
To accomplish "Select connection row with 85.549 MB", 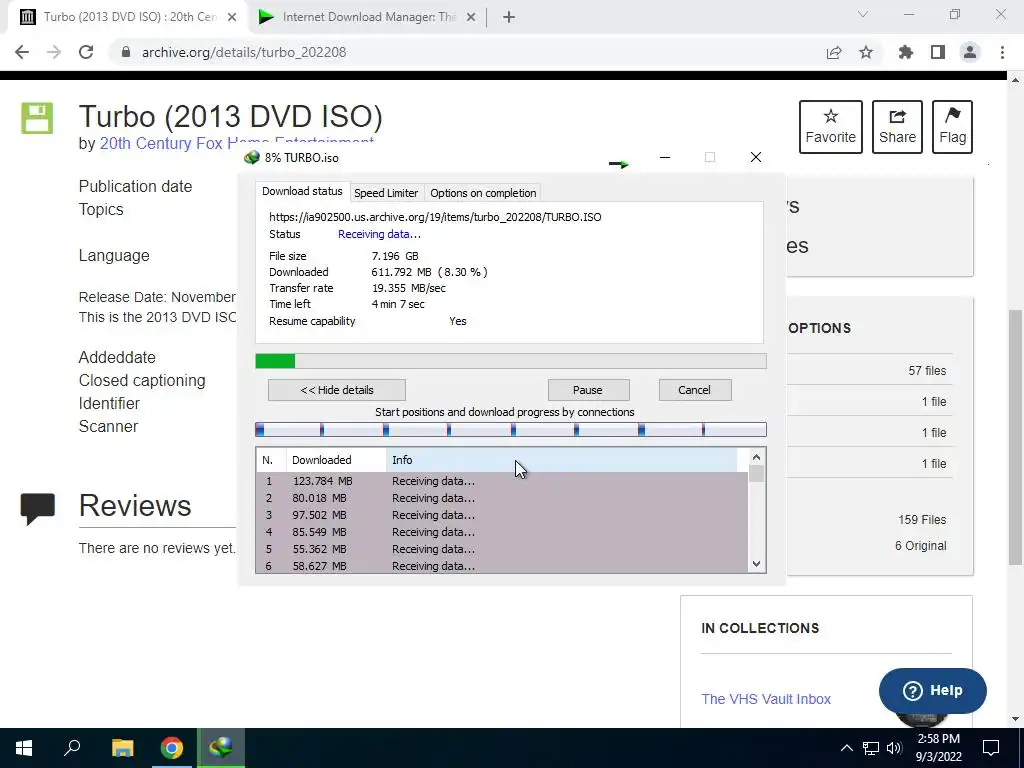I will 502,532.
